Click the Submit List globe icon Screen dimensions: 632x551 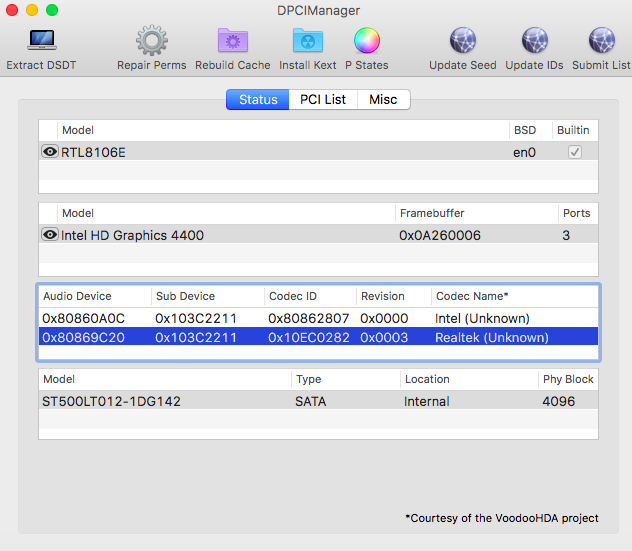pos(602,41)
